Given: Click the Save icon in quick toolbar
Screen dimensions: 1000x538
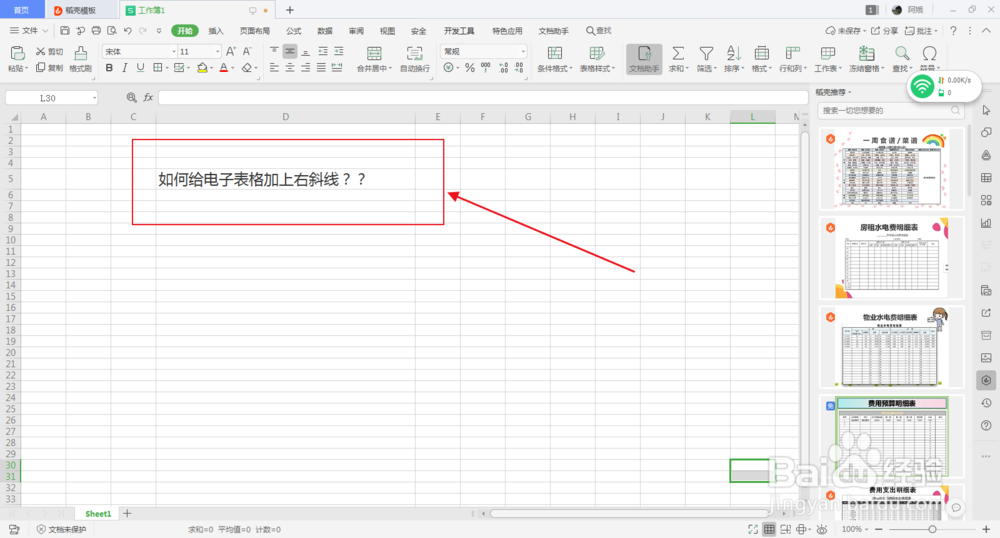Looking at the screenshot, I should pos(65,31).
